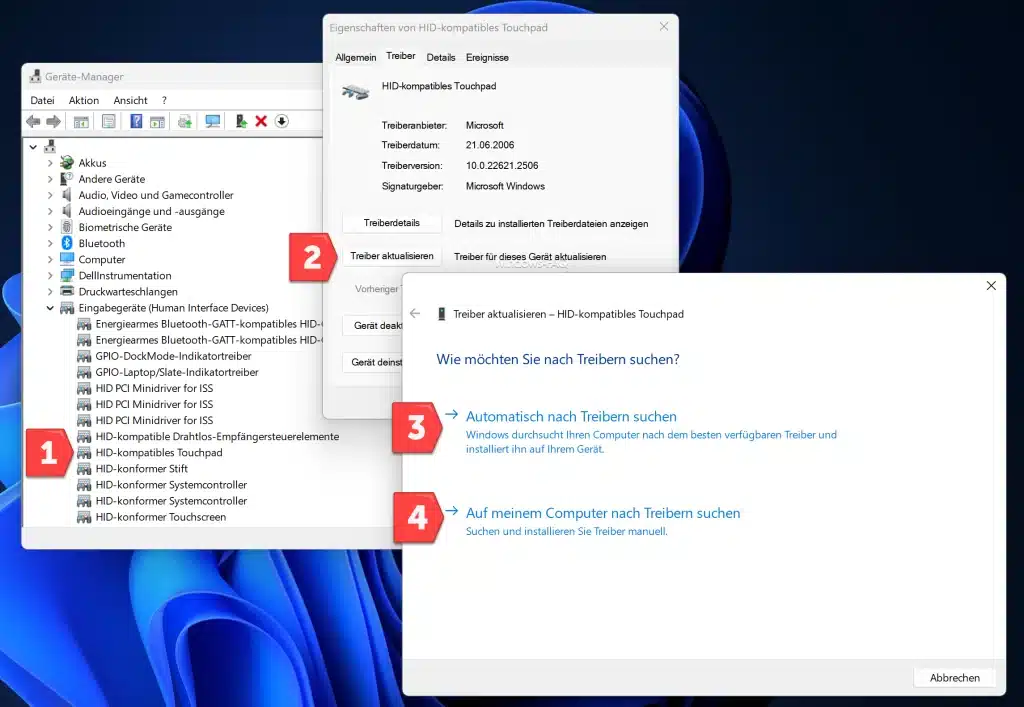Open the Ansicht menu

[x=131, y=101]
